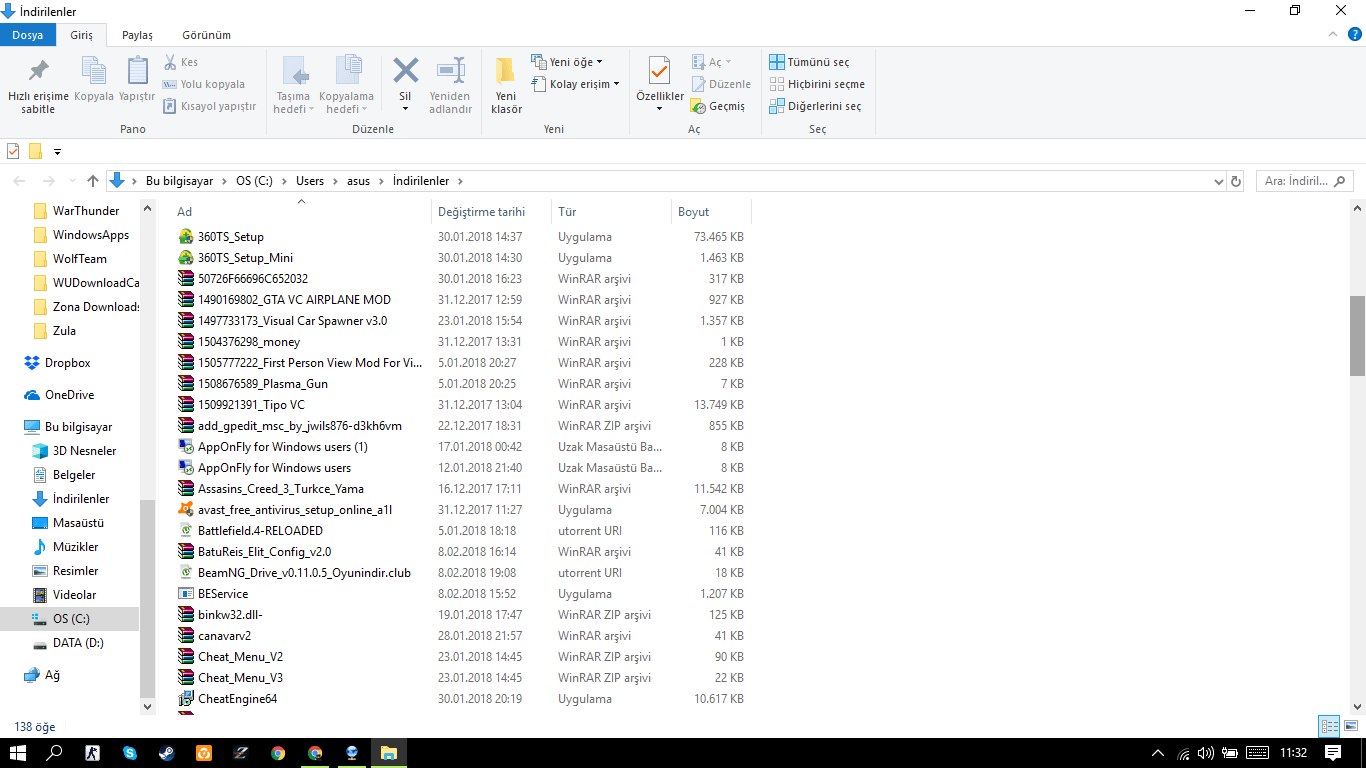
Task: Click the Yapıştır ribbon icon
Action: pos(137,79)
